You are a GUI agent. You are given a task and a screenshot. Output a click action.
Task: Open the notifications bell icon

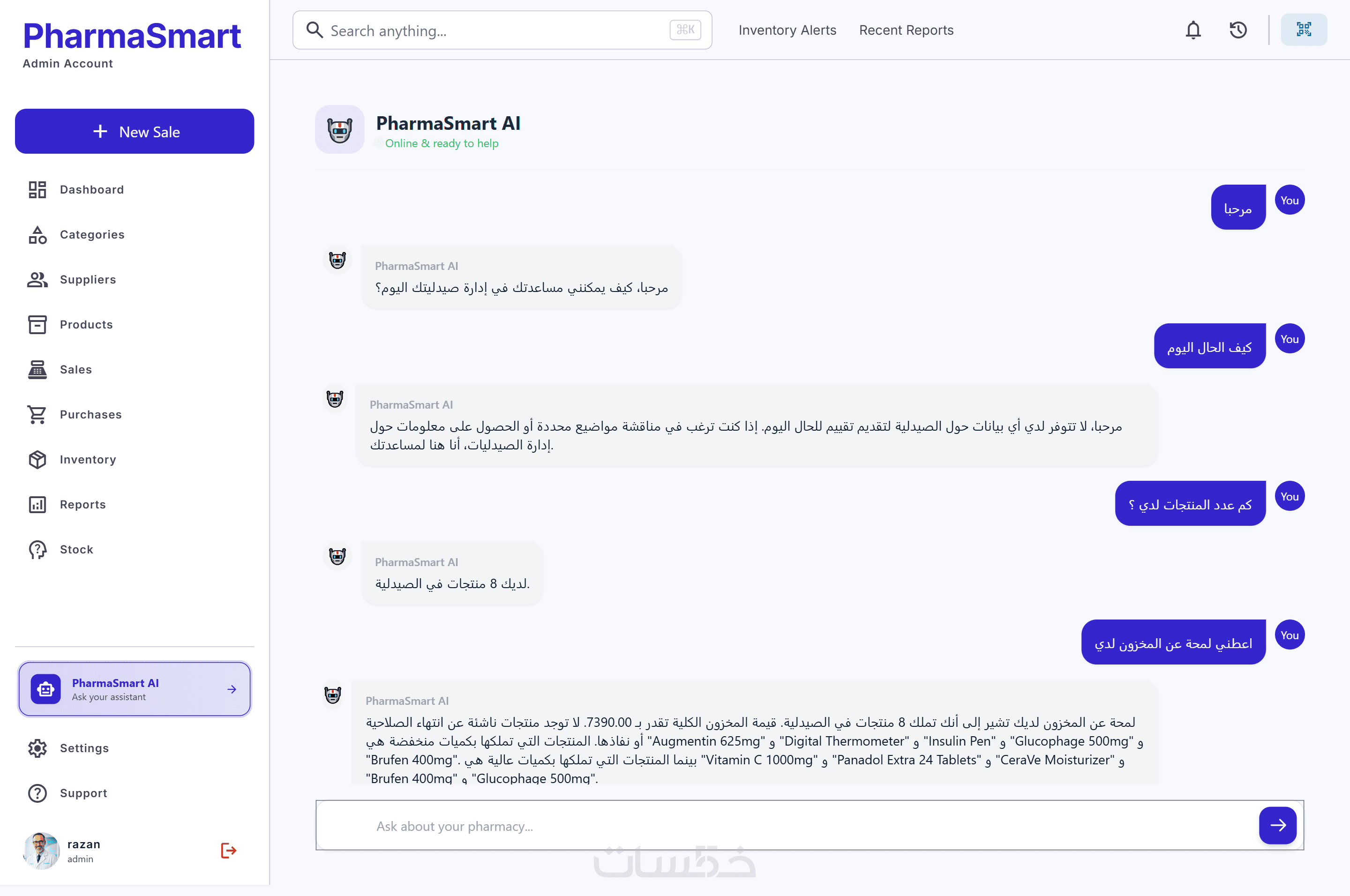pyautogui.click(x=1193, y=30)
